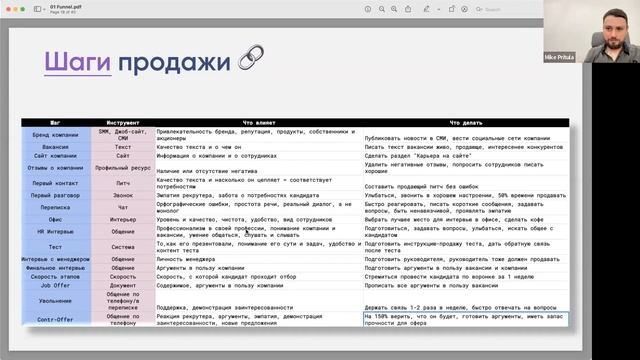Click "Информация о компании и о сотрудниках" cell
Screen dimensions: 640x360
259,156
